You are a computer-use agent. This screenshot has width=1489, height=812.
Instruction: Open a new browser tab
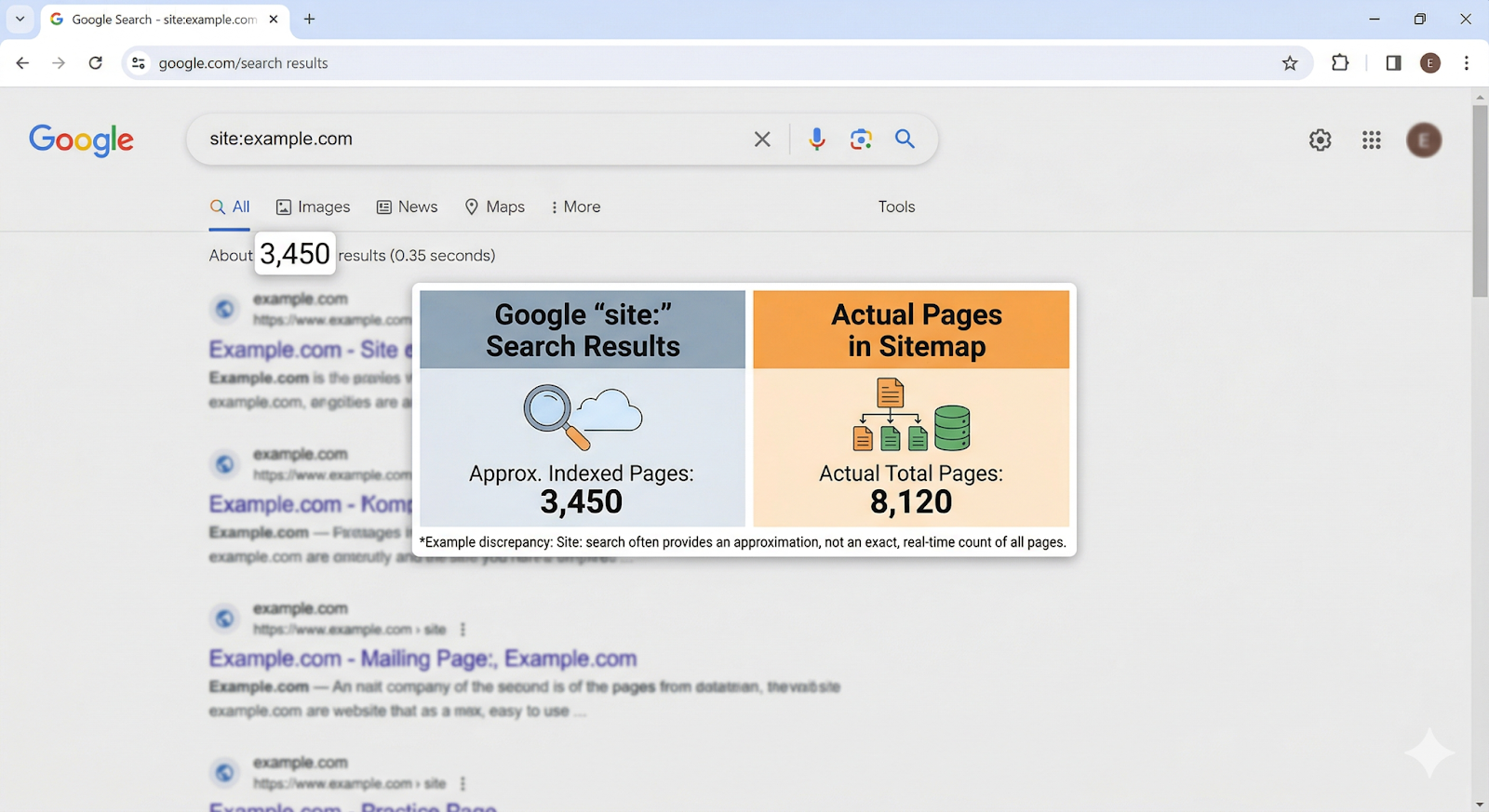tap(309, 19)
